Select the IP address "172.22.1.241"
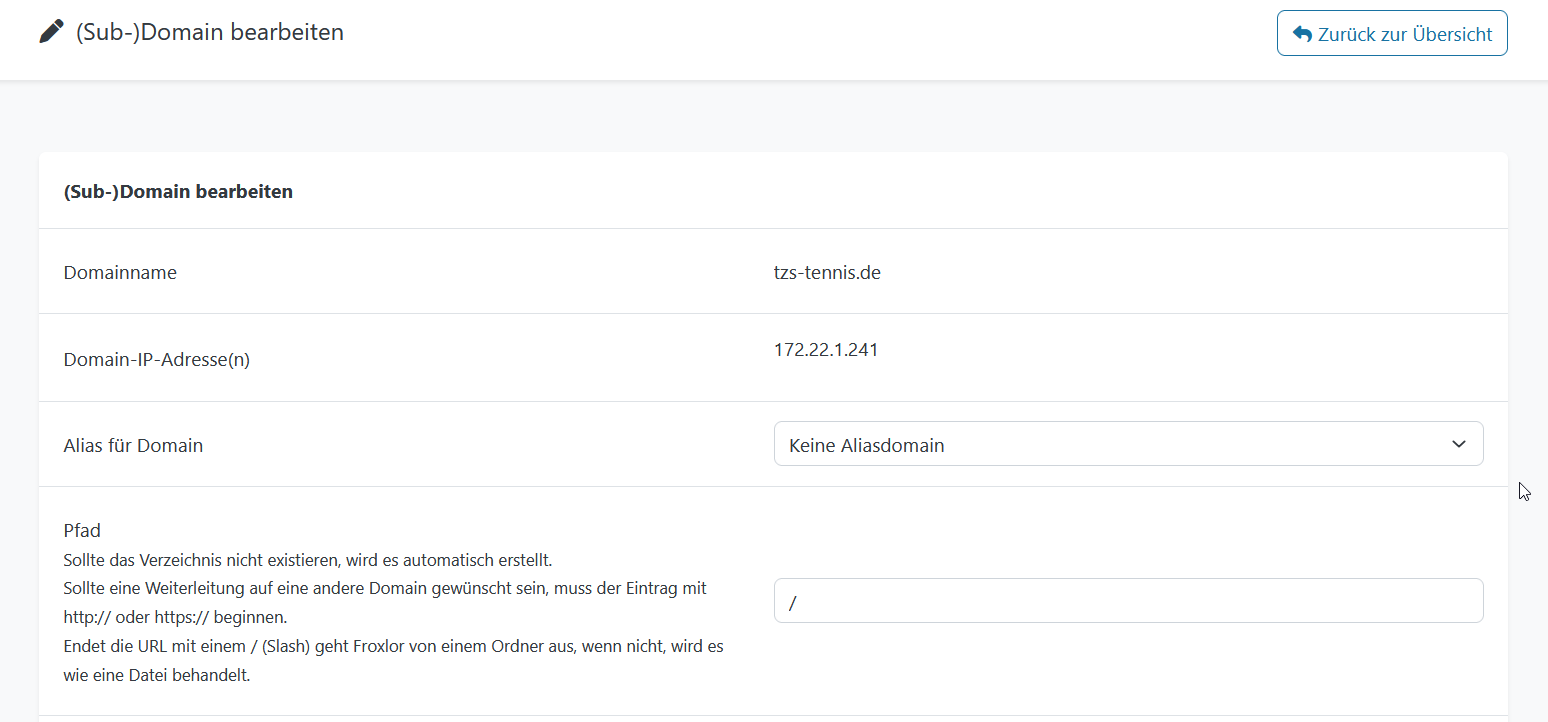1548x722 pixels. [826, 350]
